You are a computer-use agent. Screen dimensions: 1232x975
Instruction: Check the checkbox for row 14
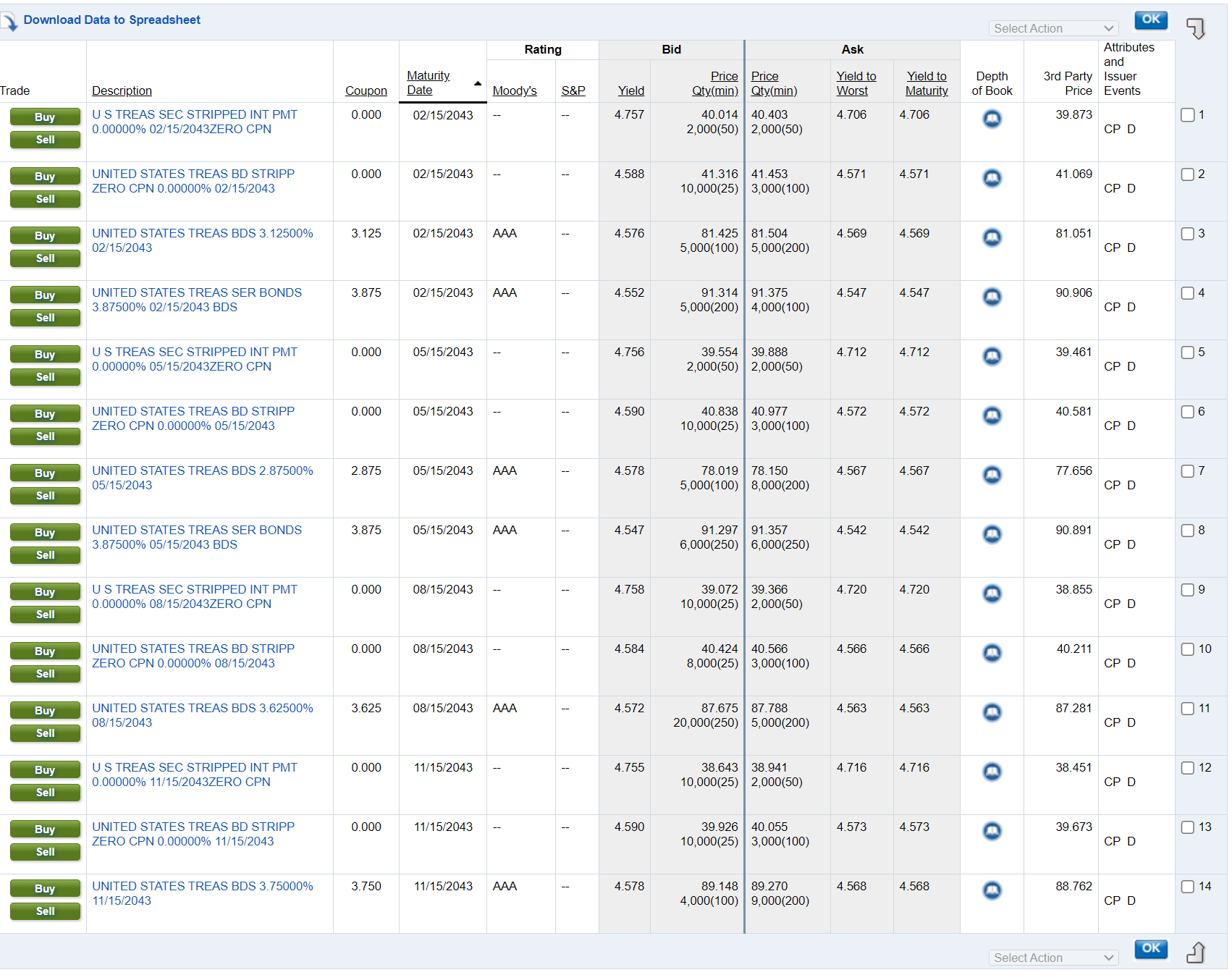pos(1188,887)
